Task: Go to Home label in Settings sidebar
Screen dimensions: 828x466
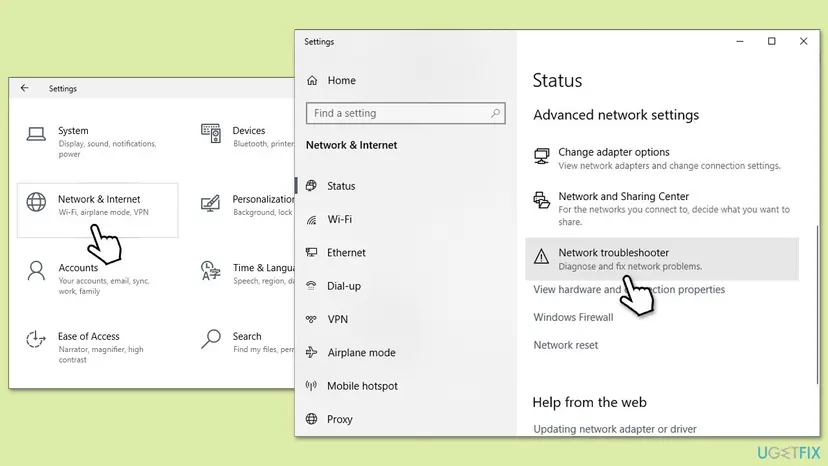Action: click(342, 80)
